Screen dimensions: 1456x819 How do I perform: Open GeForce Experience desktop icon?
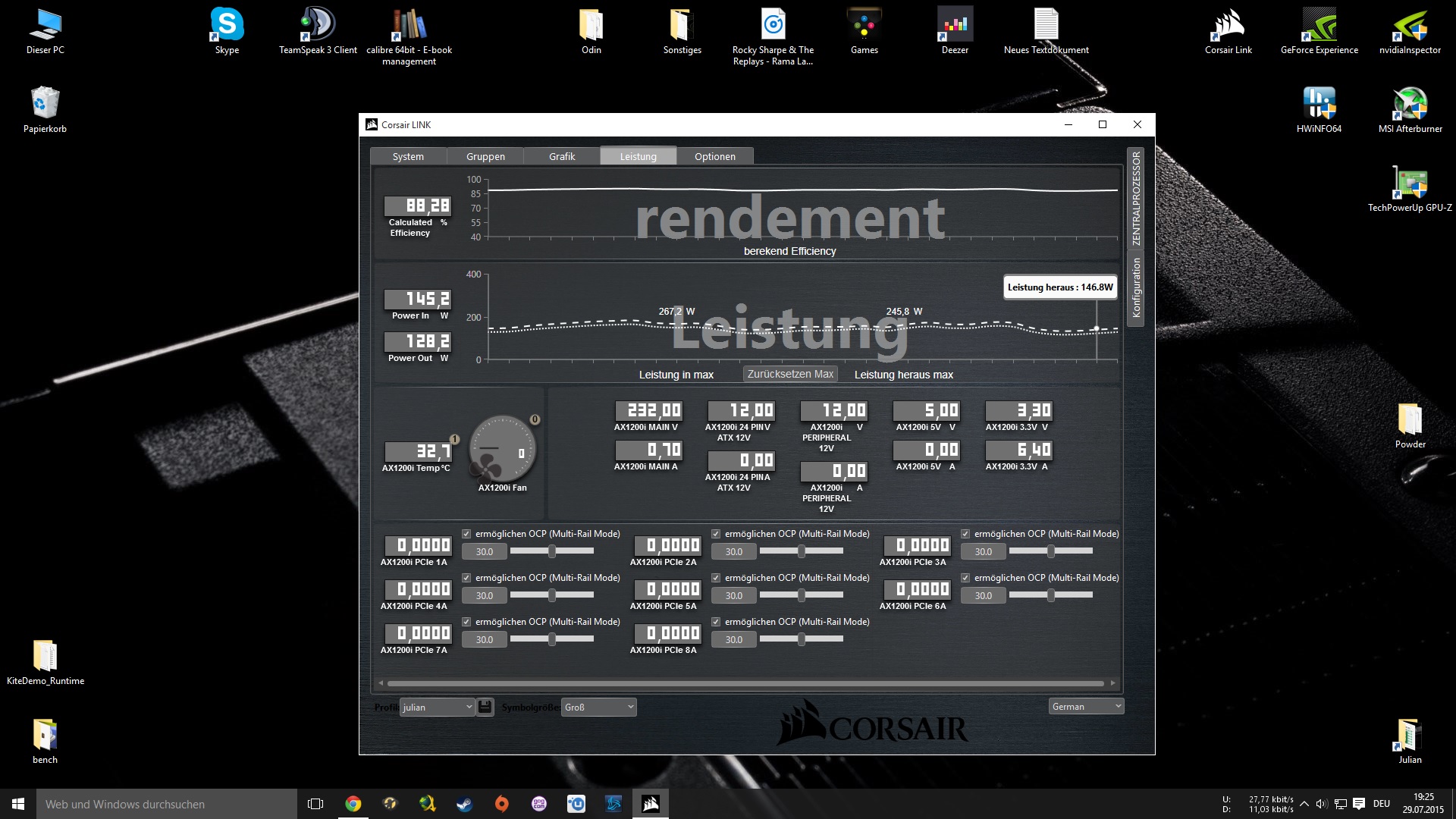tap(1319, 31)
